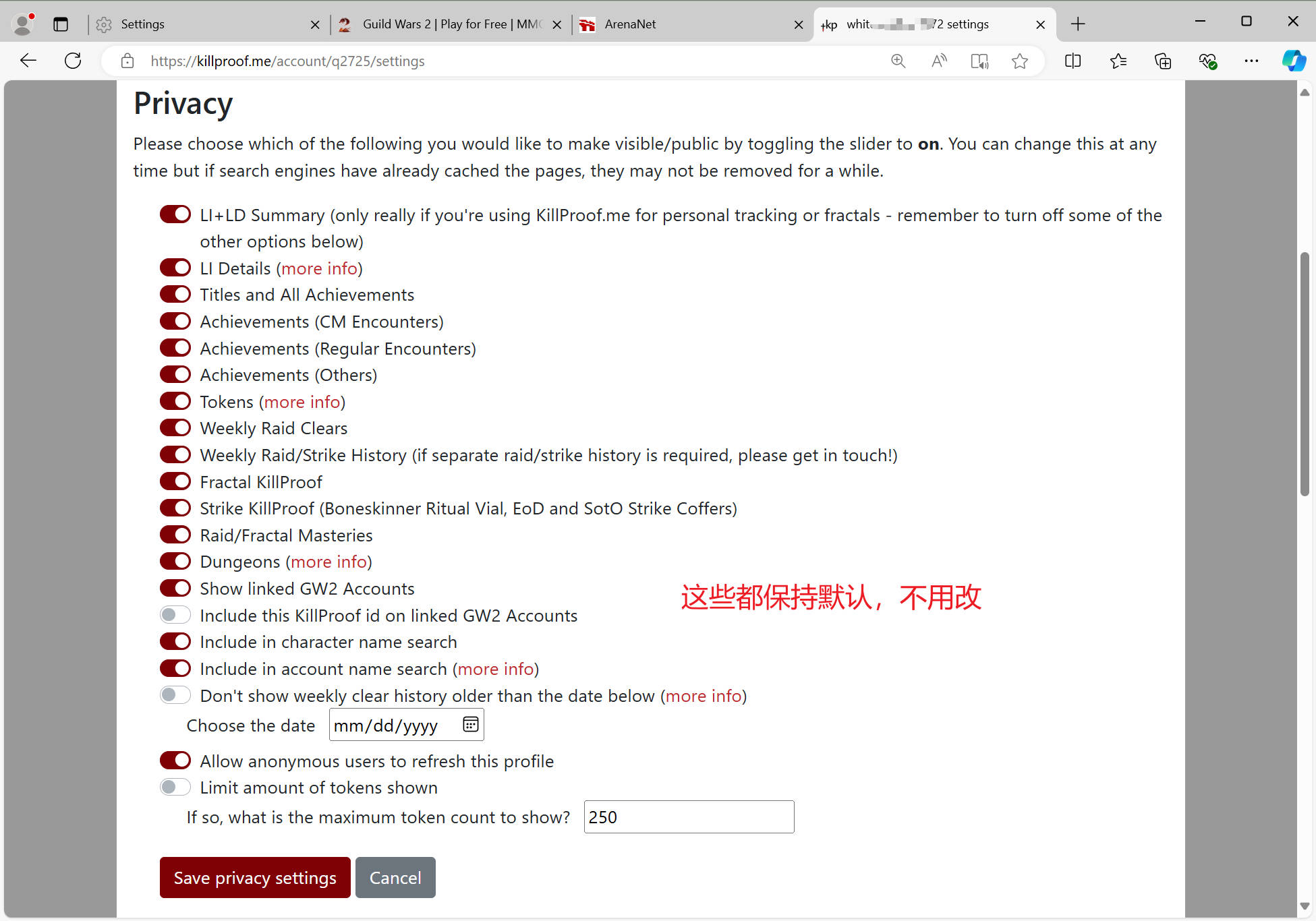
Task: Click the vertical scrollbar thumb
Action: click(1305, 374)
